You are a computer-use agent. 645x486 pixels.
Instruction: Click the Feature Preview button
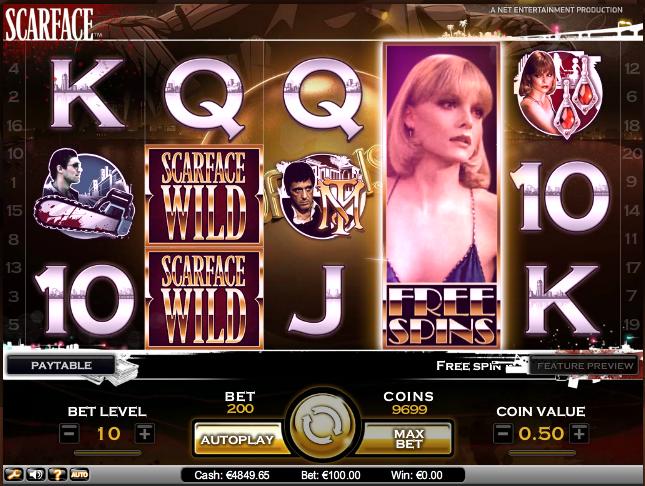(x=585, y=365)
